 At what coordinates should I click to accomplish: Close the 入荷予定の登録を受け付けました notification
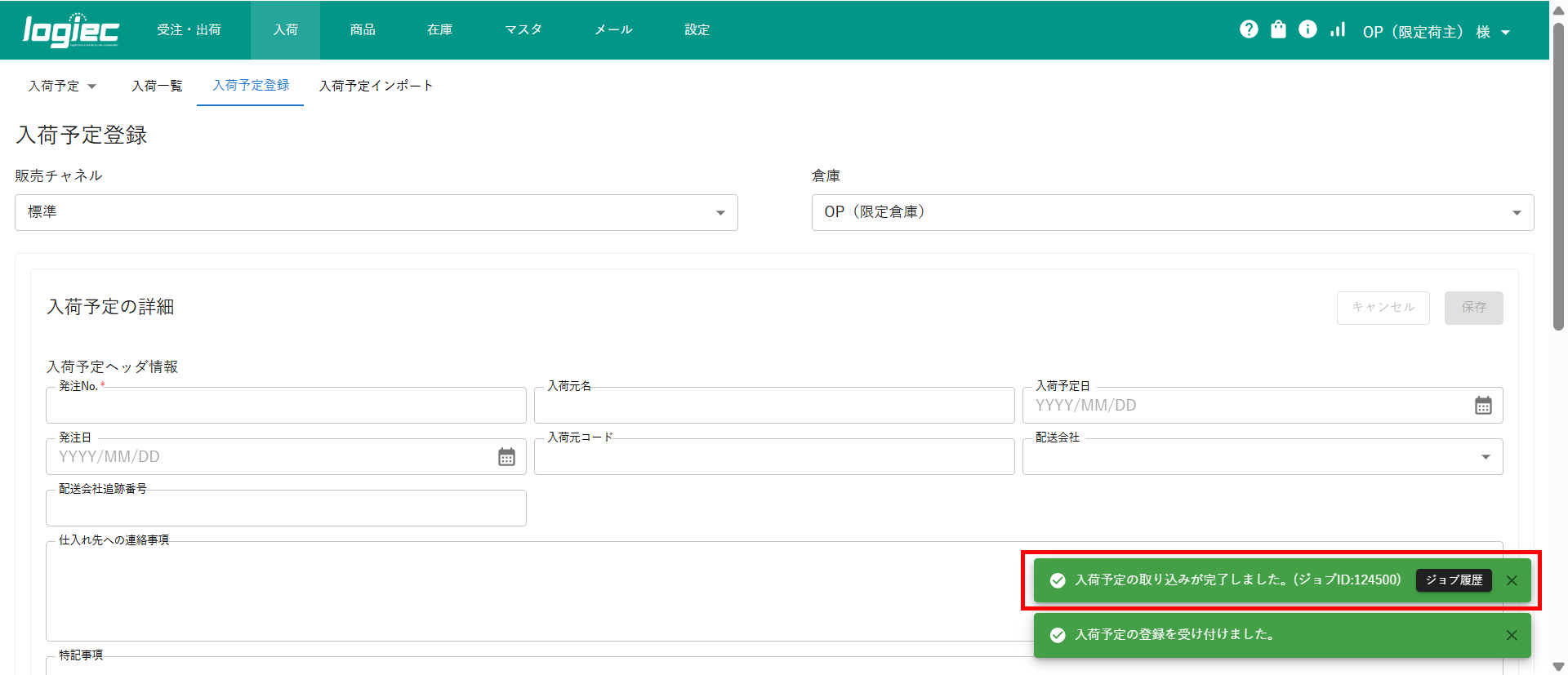click(x=1512, y=635)
